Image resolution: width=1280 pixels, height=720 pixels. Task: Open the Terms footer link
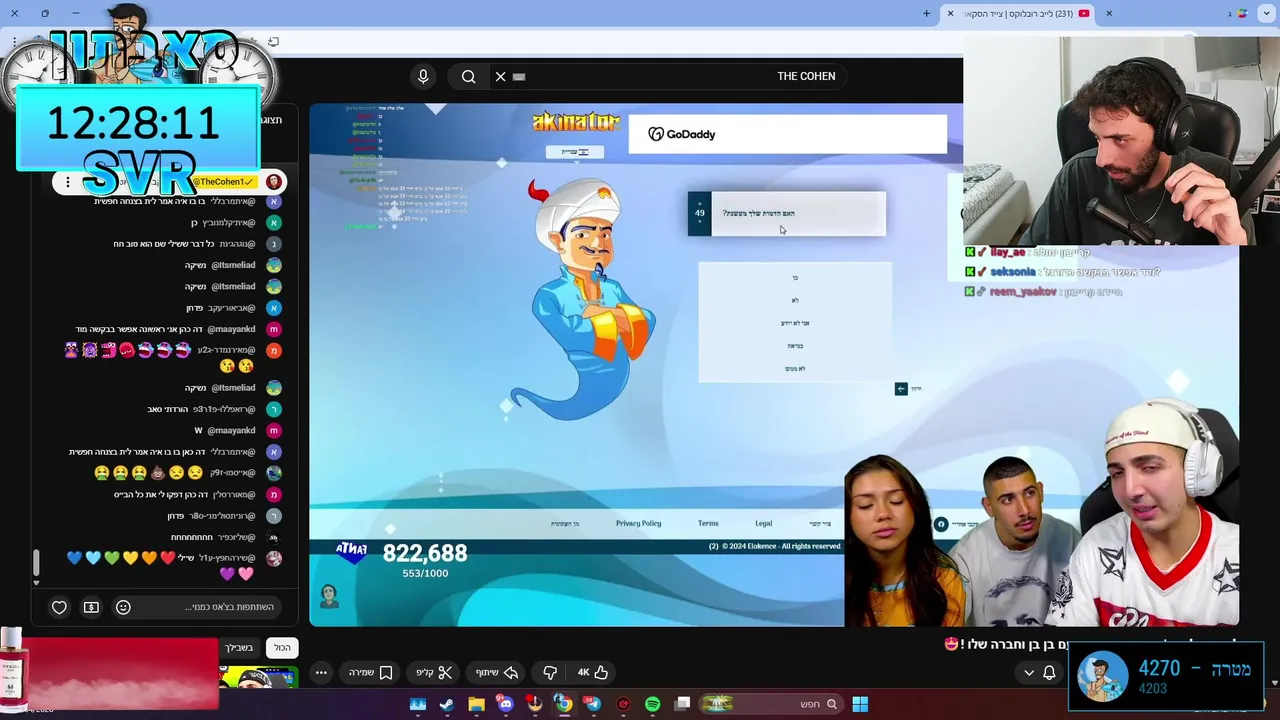click(x=708, y=523)
